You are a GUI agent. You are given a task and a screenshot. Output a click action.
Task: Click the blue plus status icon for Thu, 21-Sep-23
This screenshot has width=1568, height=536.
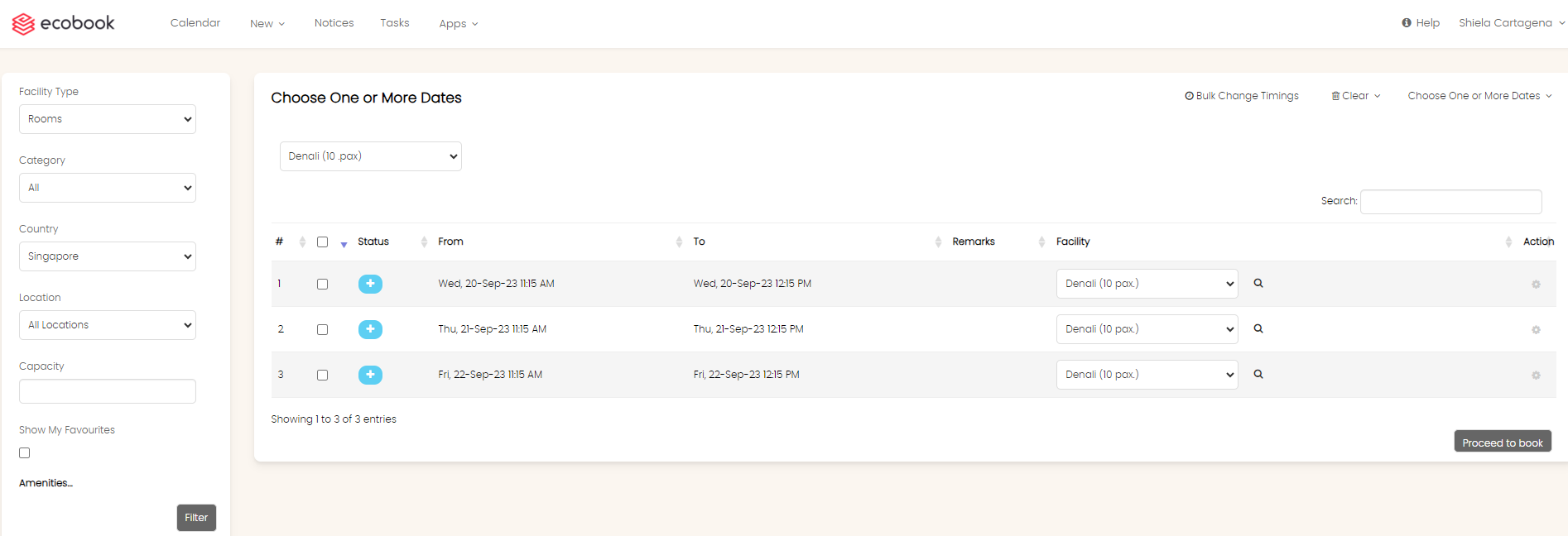370,329
